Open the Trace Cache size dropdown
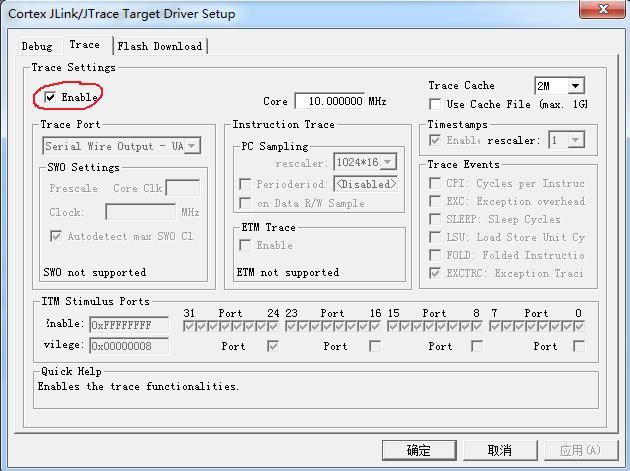The width and height of the screenshot is (630, 471). click(x=575, y=86)
